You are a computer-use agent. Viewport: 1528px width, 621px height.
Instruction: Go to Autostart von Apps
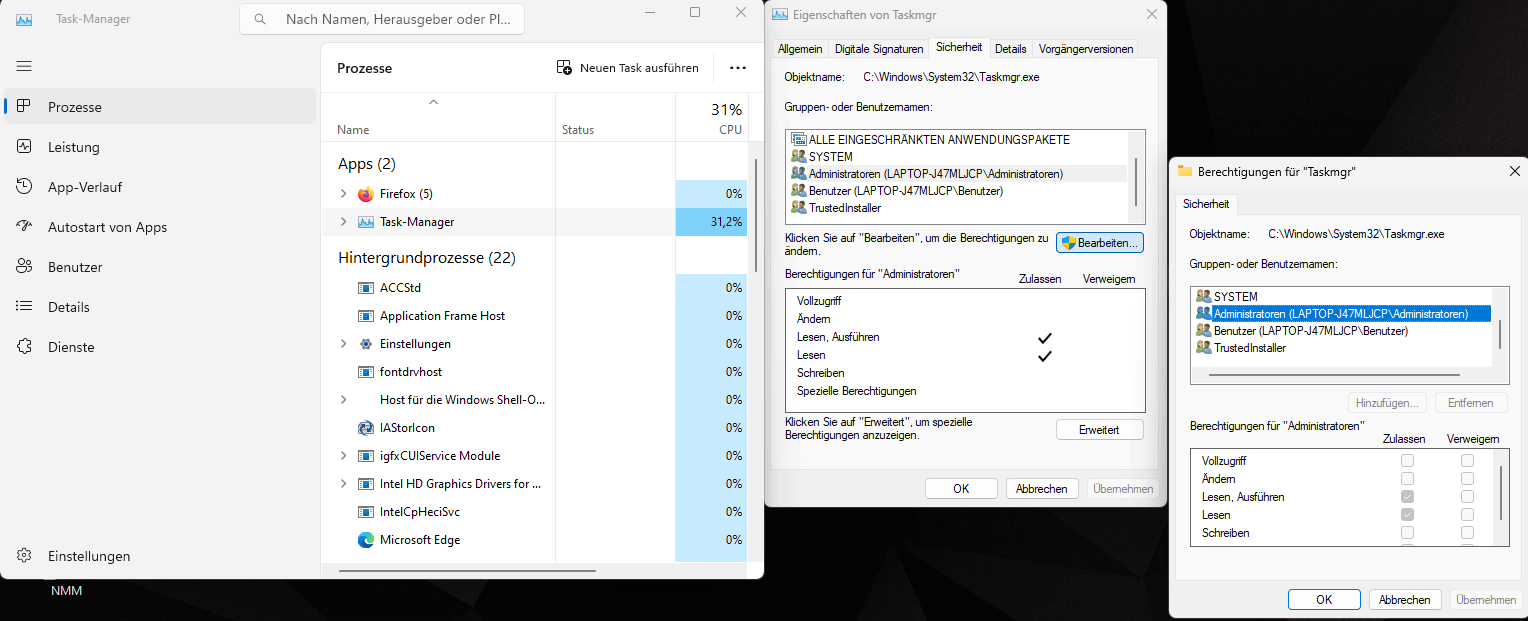(x=160, y=227)
